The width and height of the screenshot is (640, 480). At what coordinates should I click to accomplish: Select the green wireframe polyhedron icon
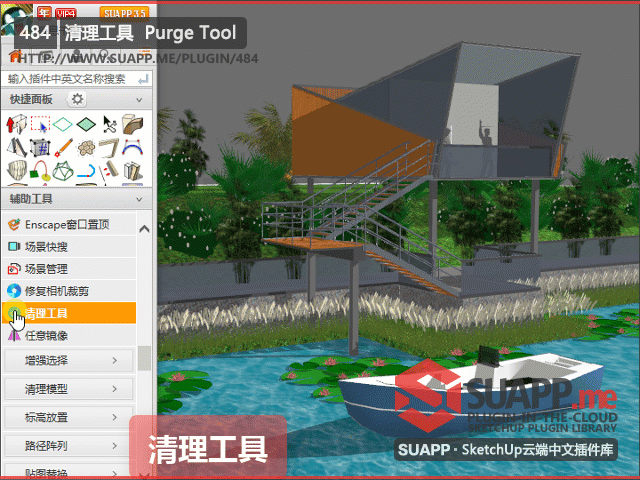pyautogui.click(x=63, y=171)
